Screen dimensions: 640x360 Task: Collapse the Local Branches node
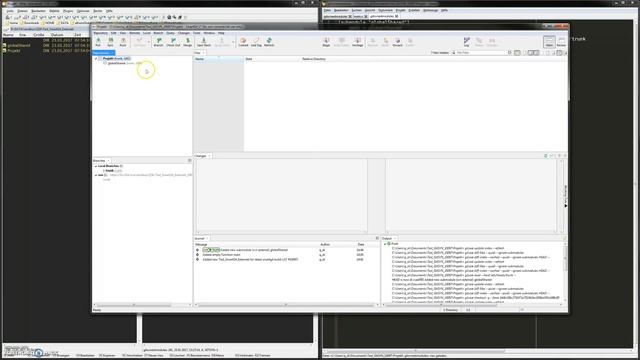[x=96, y=167]
